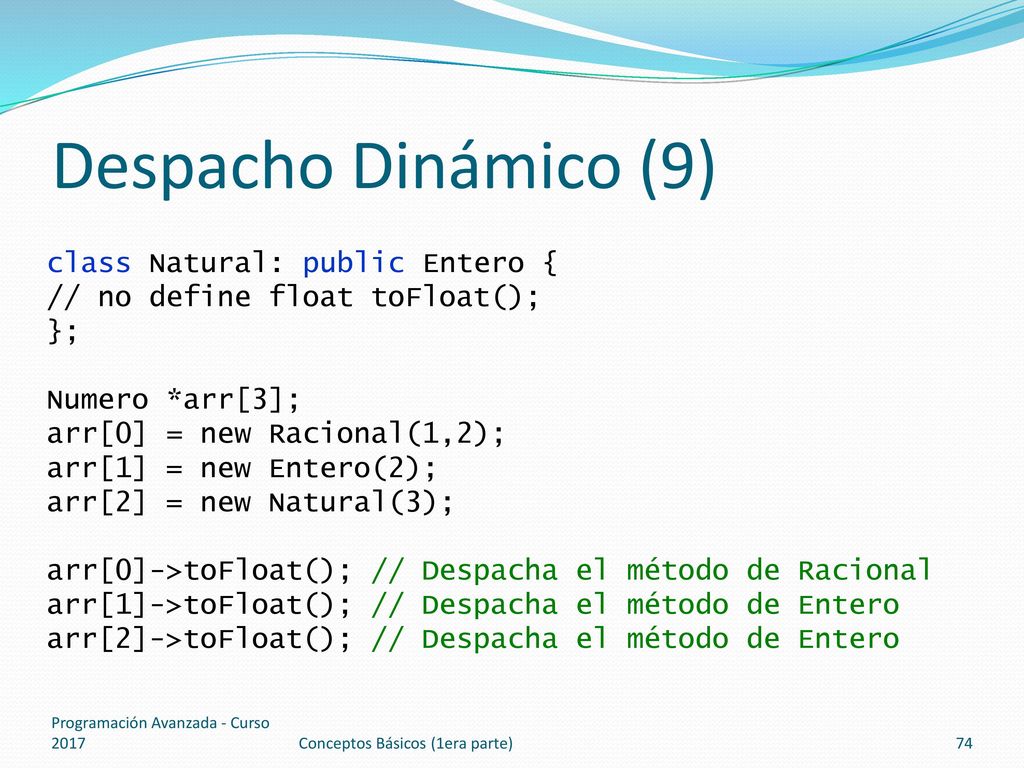Viewport: 1024px width, 768px height.
Task: Click the declaration 'Numero *arr[3];'
Action: point(173,399)
